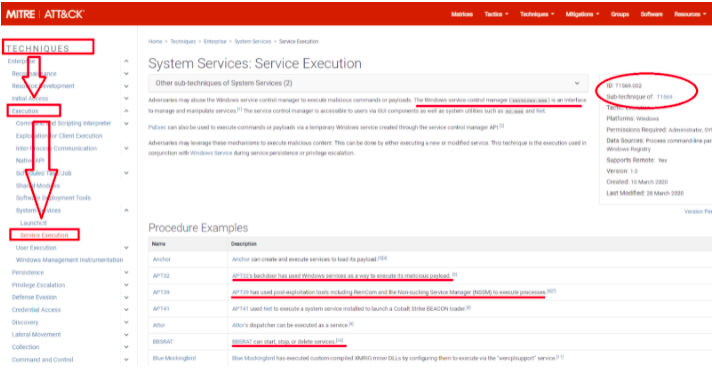Select User Execution in the sidebar
712x376 pixels.
tap(36, 247)
